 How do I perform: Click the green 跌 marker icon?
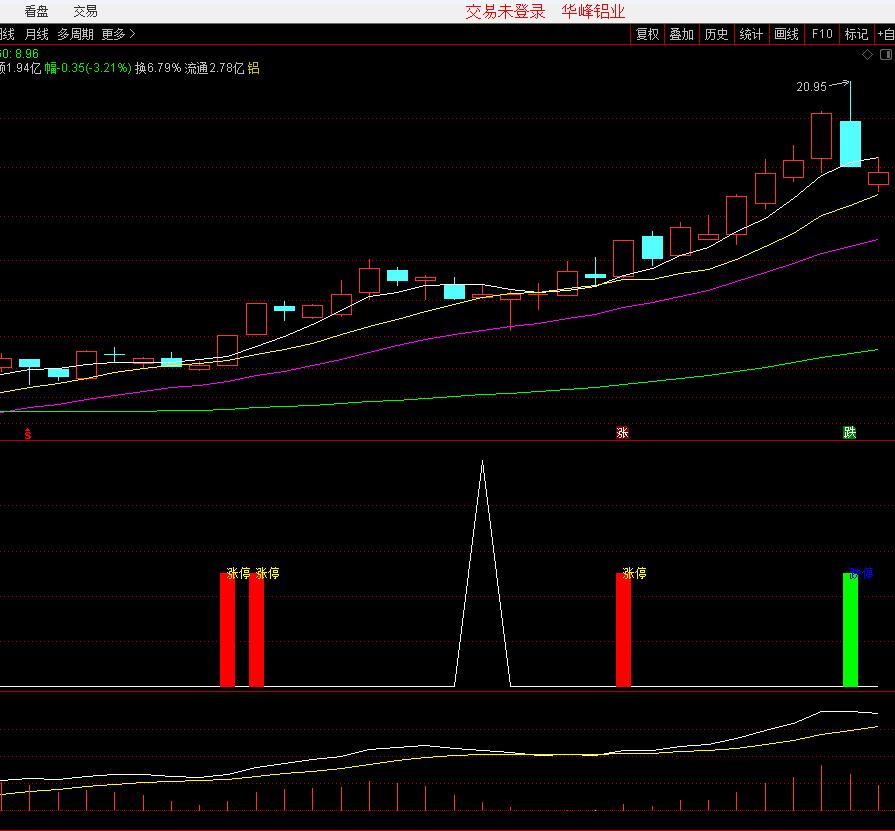click(849, 433)
